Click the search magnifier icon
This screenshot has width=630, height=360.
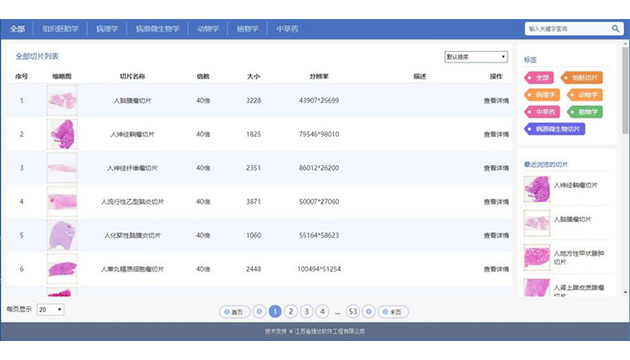[615, 29]
